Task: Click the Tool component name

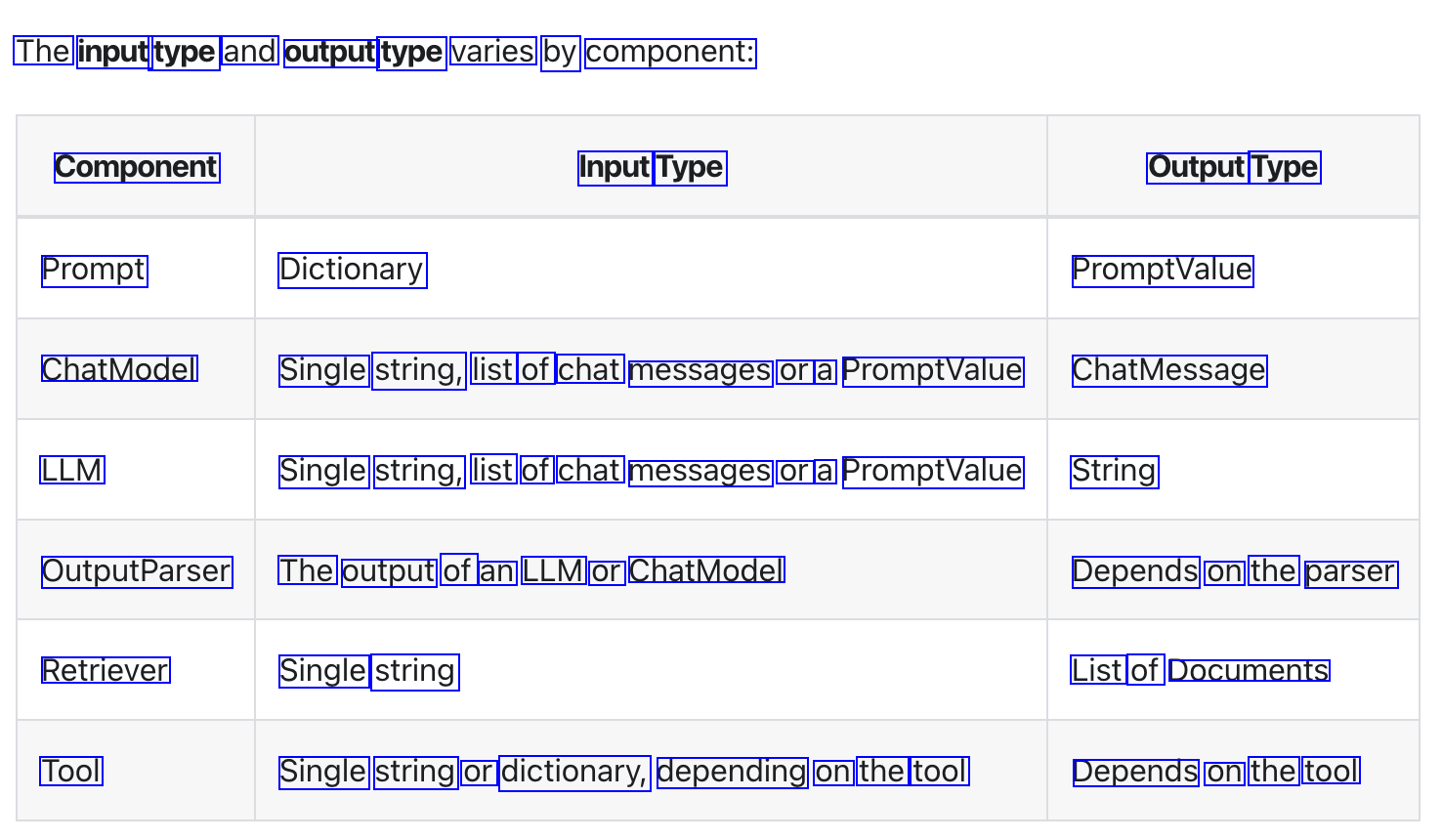Action: click(71, 771)
